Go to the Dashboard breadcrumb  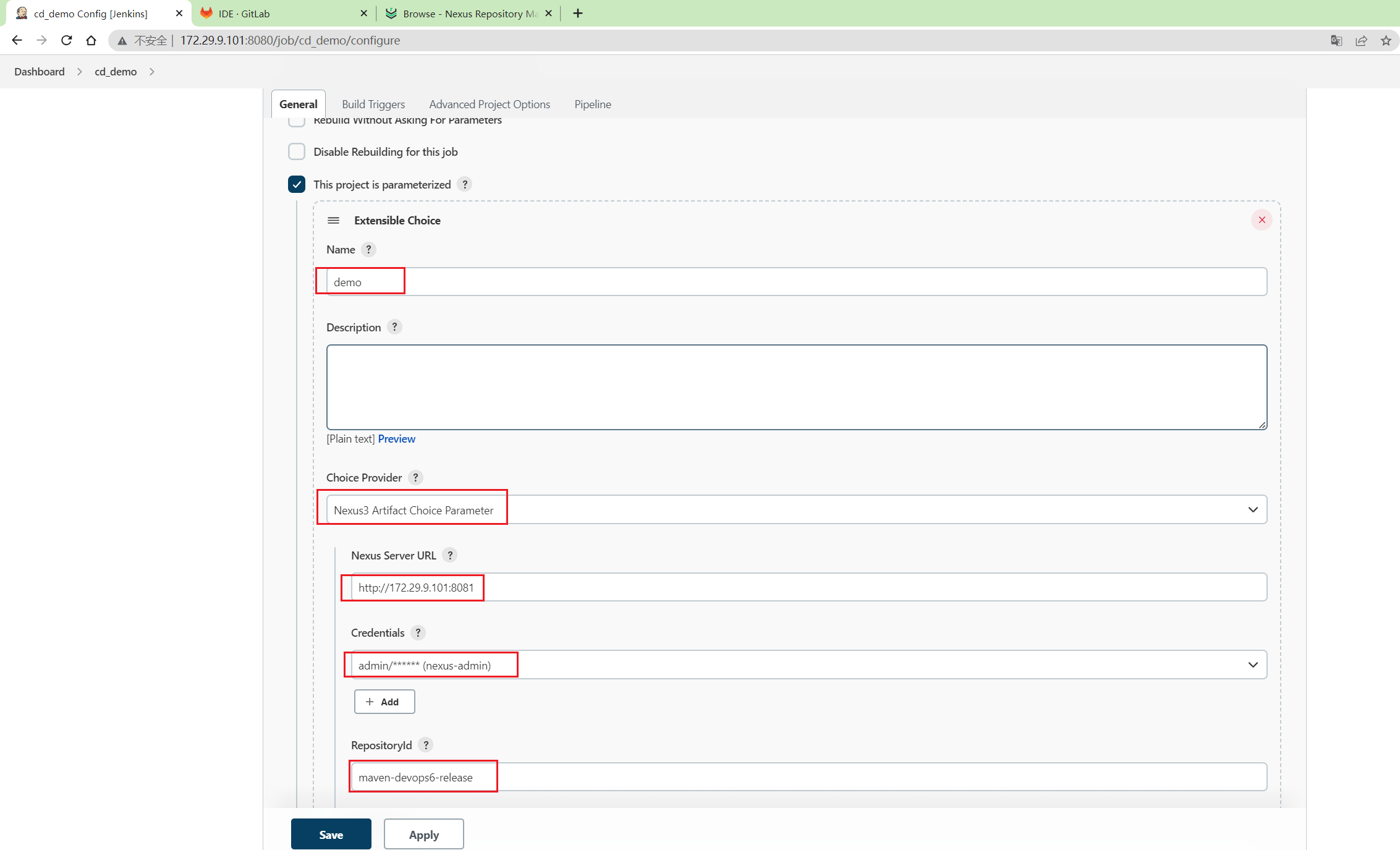pos(40,72)
